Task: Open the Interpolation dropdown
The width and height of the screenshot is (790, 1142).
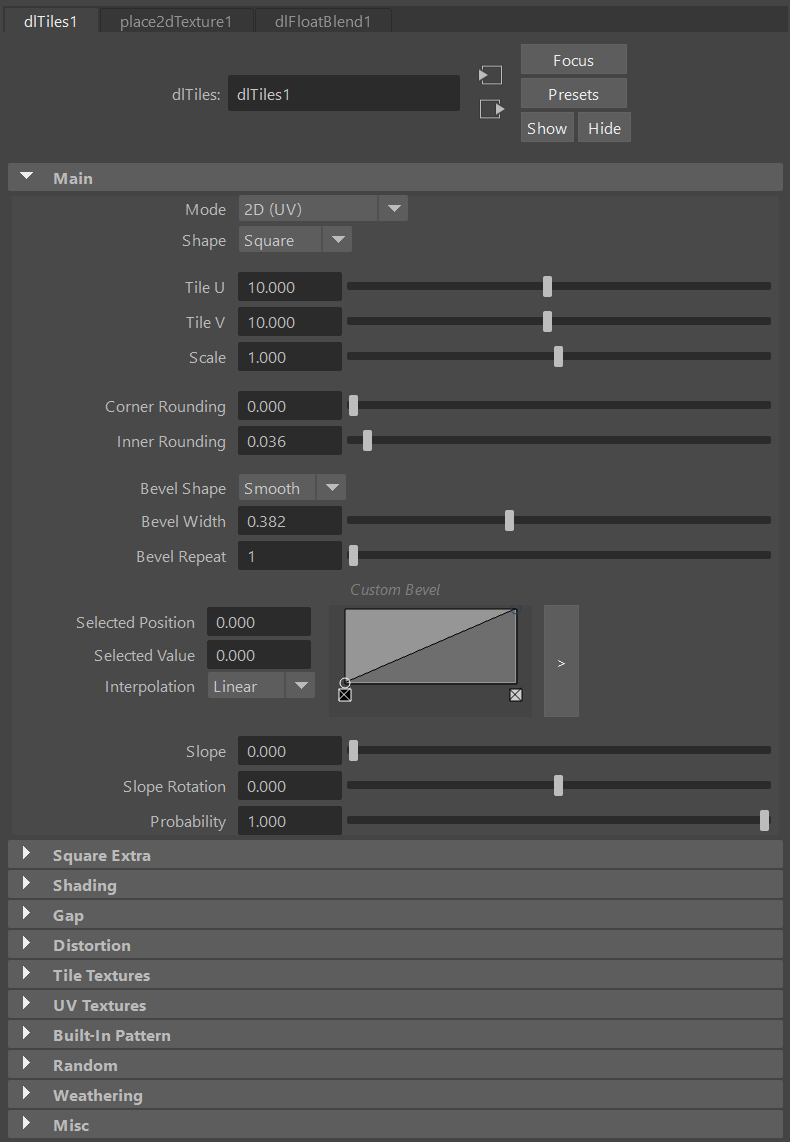Action: coord(300,686)
